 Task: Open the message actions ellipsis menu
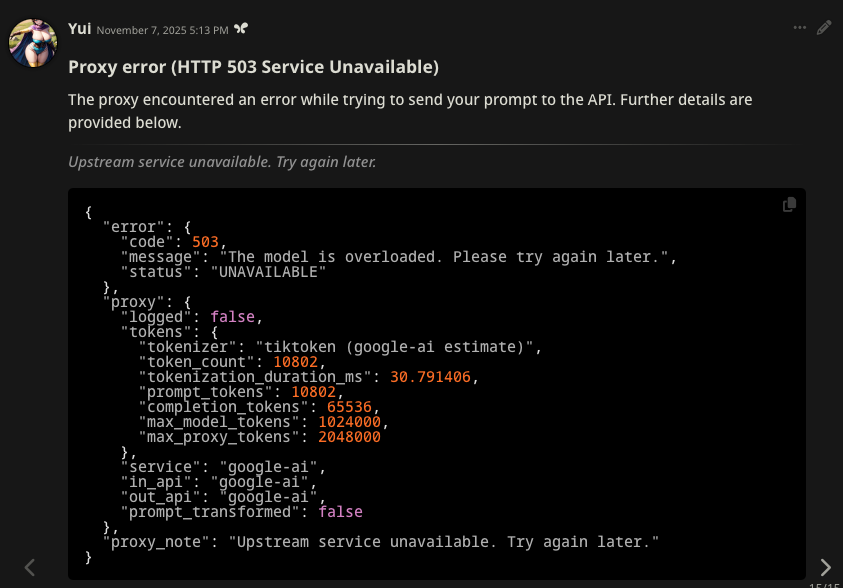(800, 28)
